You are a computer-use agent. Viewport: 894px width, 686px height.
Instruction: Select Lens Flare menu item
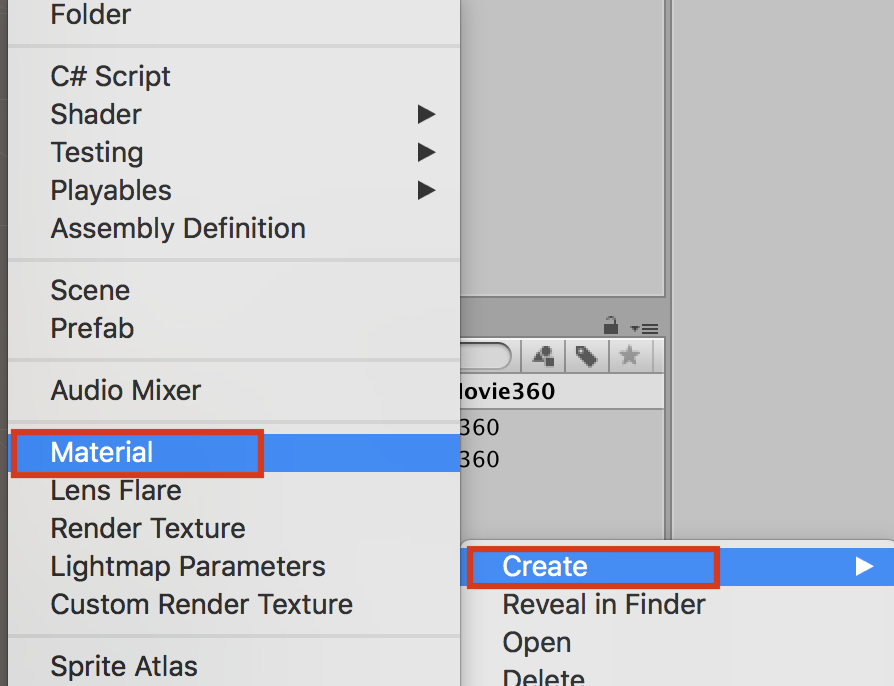click(116, 491)
